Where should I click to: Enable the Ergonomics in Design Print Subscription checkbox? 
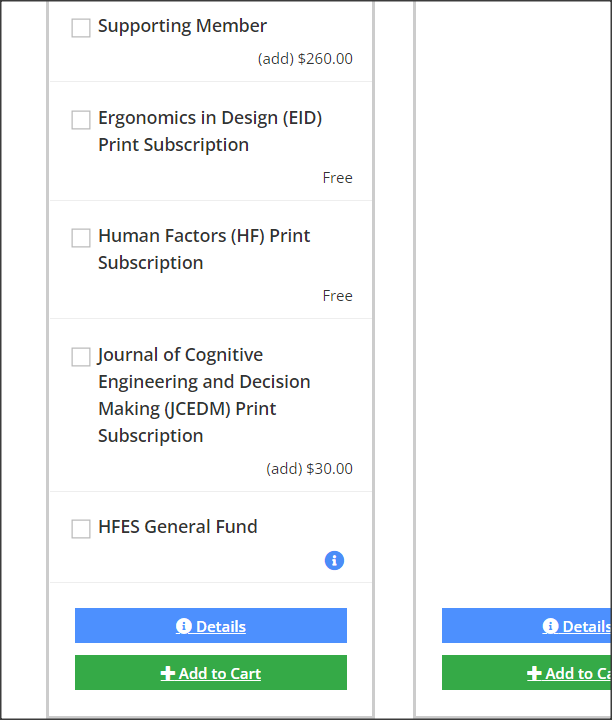[81, 120]
